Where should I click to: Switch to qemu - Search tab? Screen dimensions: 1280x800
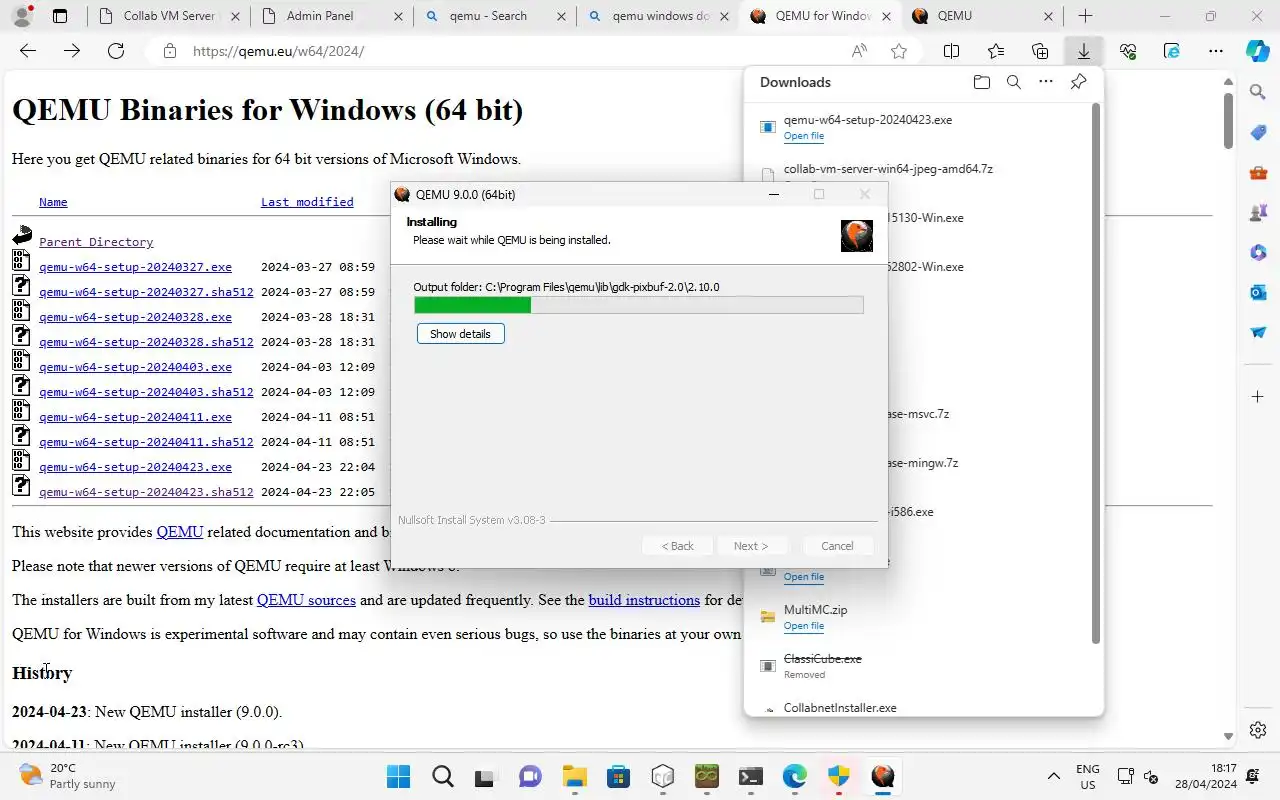494,16
